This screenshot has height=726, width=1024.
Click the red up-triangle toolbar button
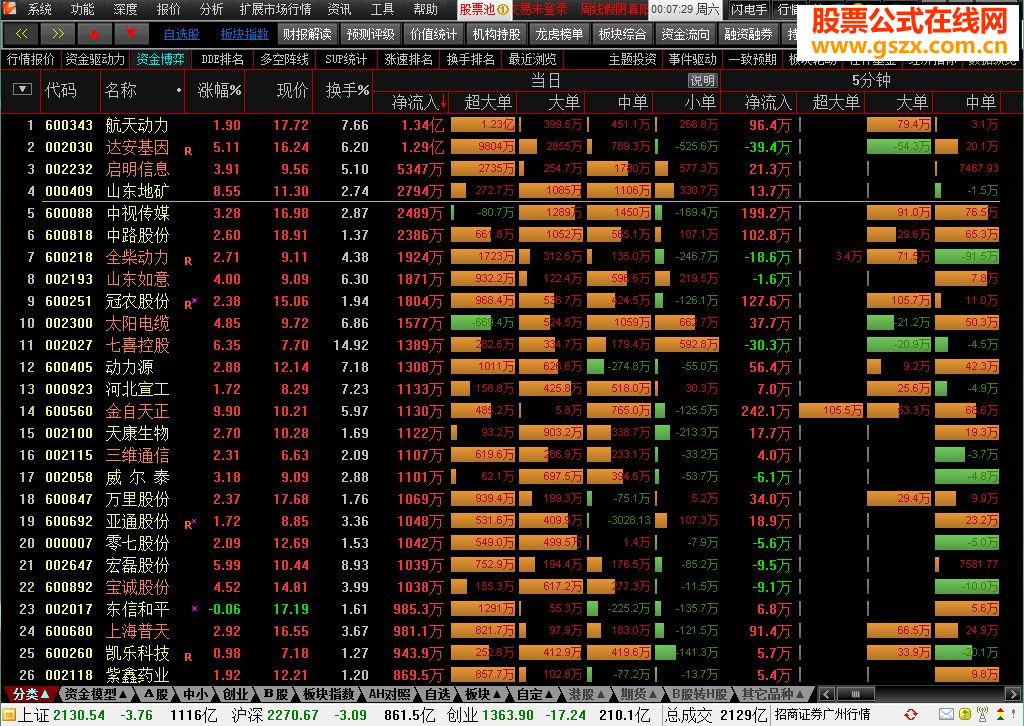95,34
